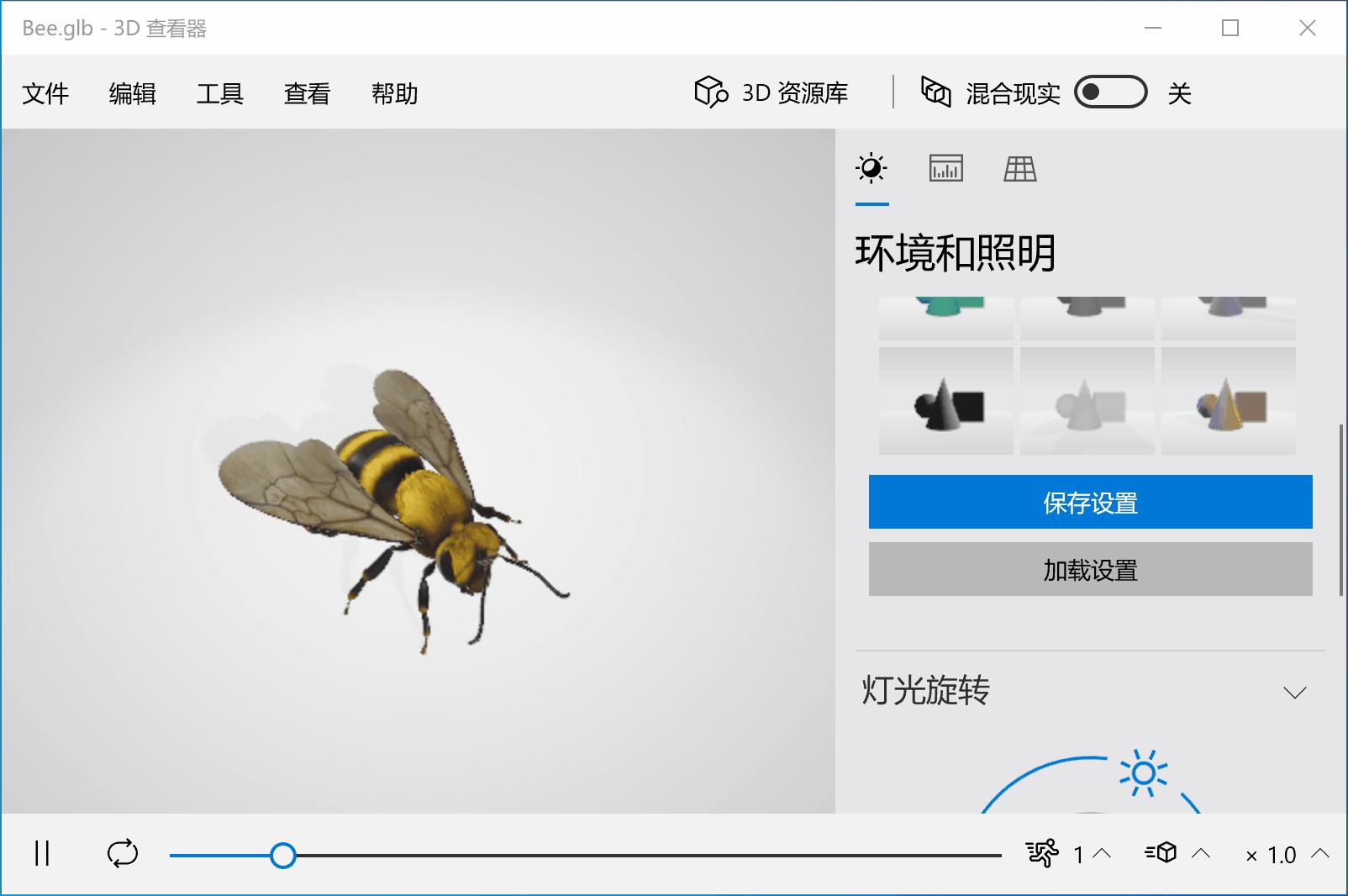
Task: Pause the bee animation playback
Action: tap(42, 855)
